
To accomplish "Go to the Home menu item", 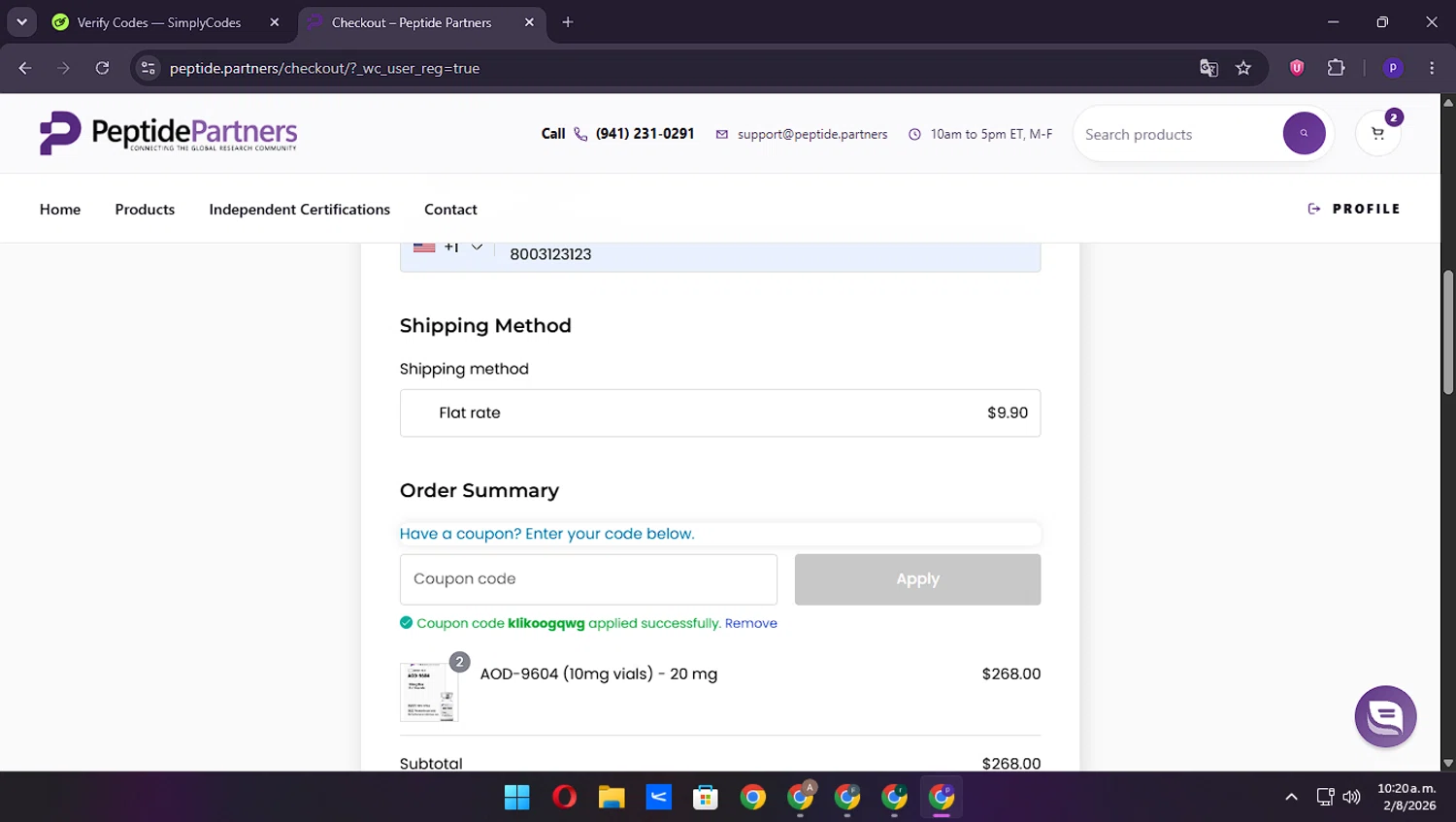I will [x=60, y=210].
